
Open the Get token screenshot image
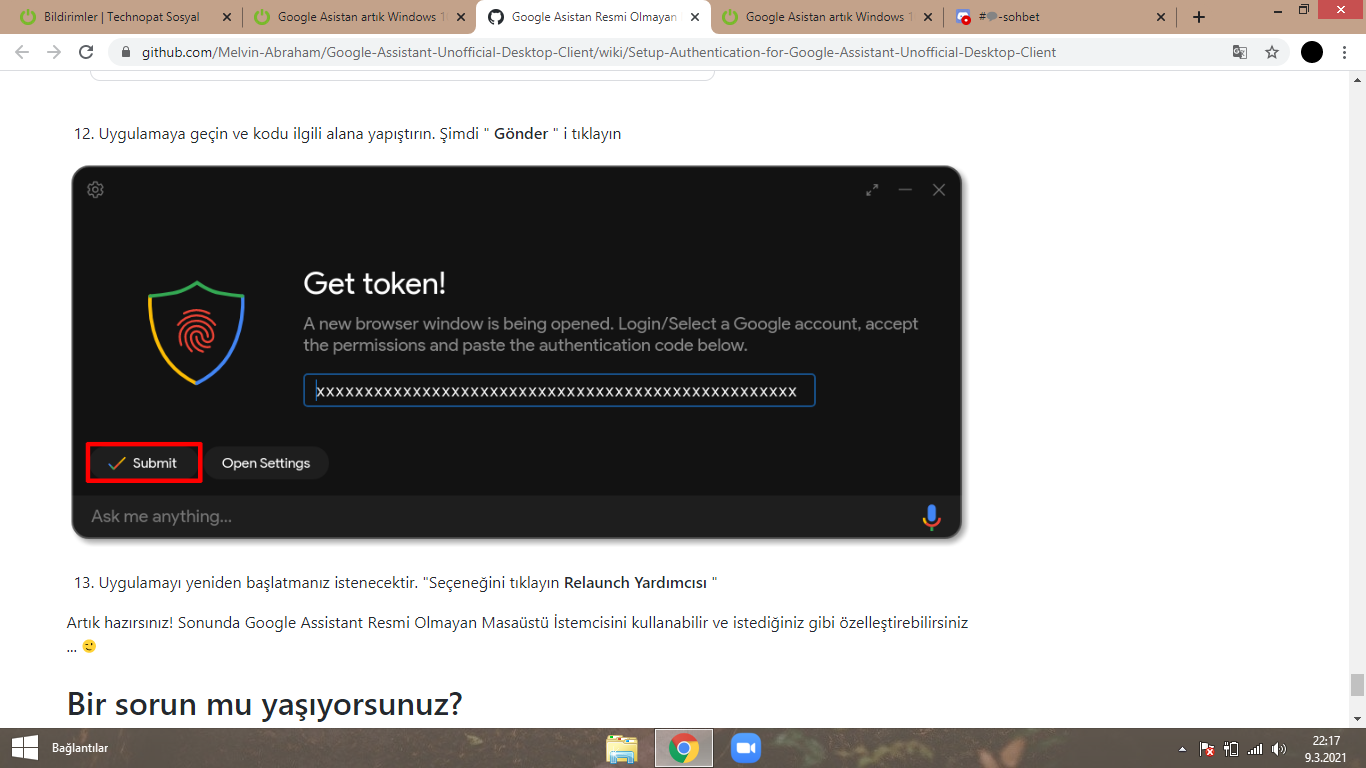516,352
